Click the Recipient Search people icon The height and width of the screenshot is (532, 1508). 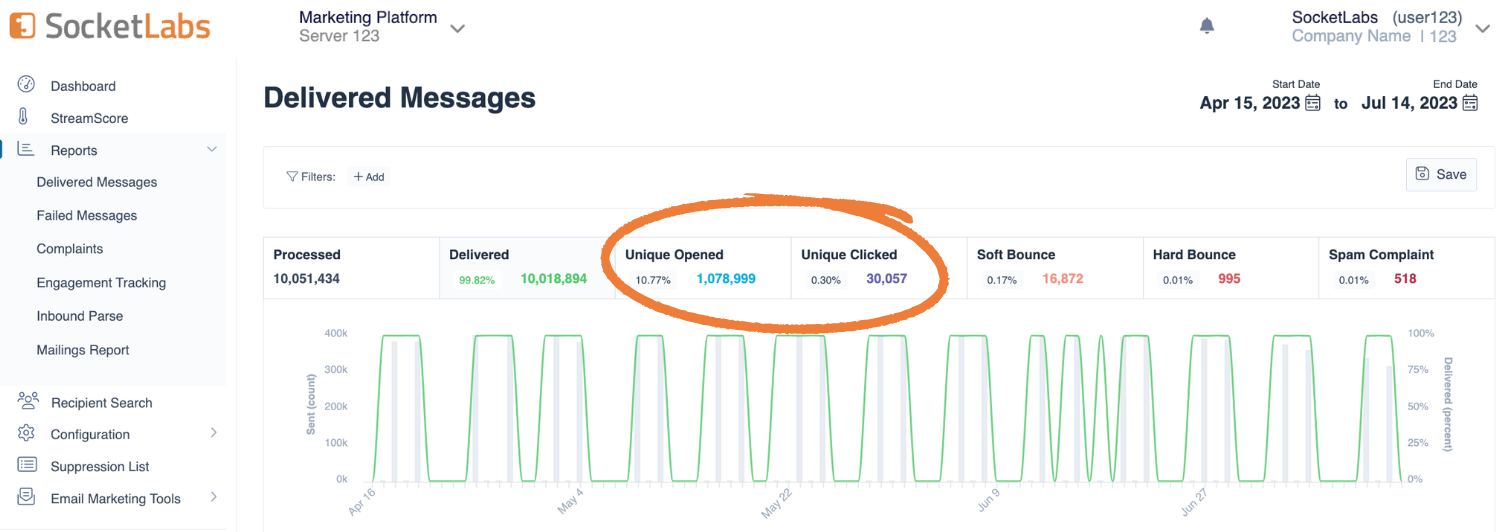[x=28, y=401]
